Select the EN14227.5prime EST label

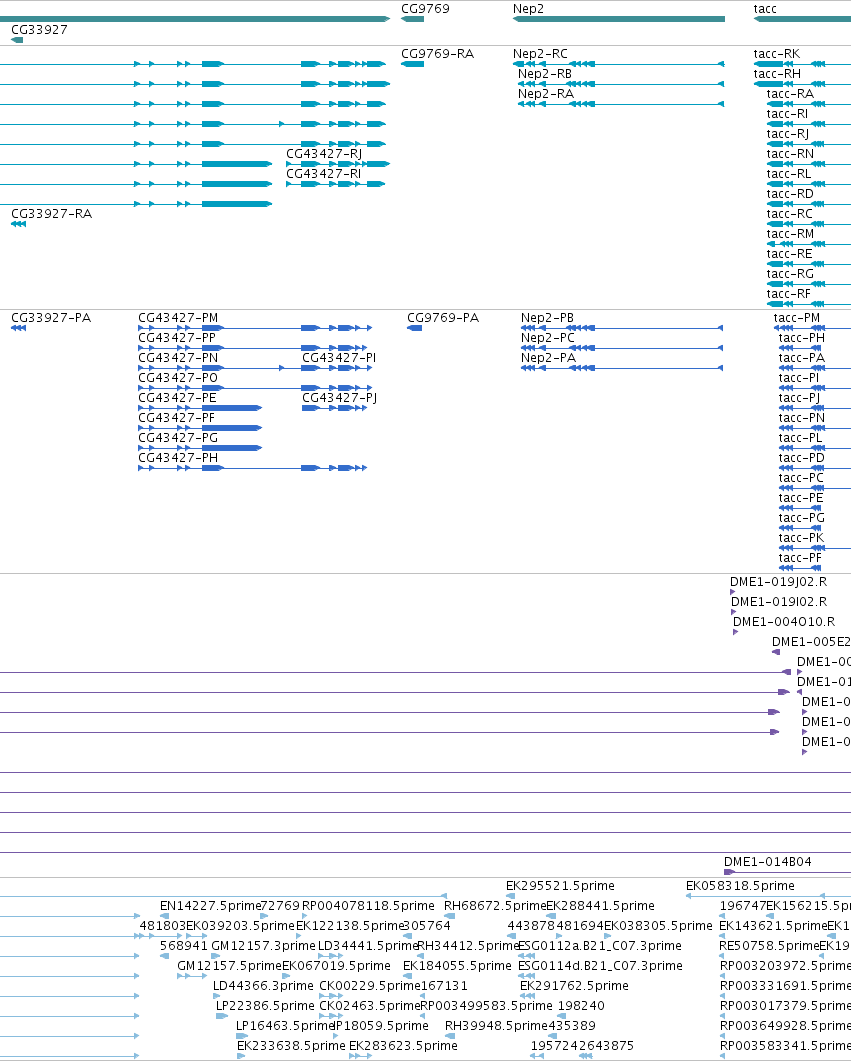coord(210,905)
